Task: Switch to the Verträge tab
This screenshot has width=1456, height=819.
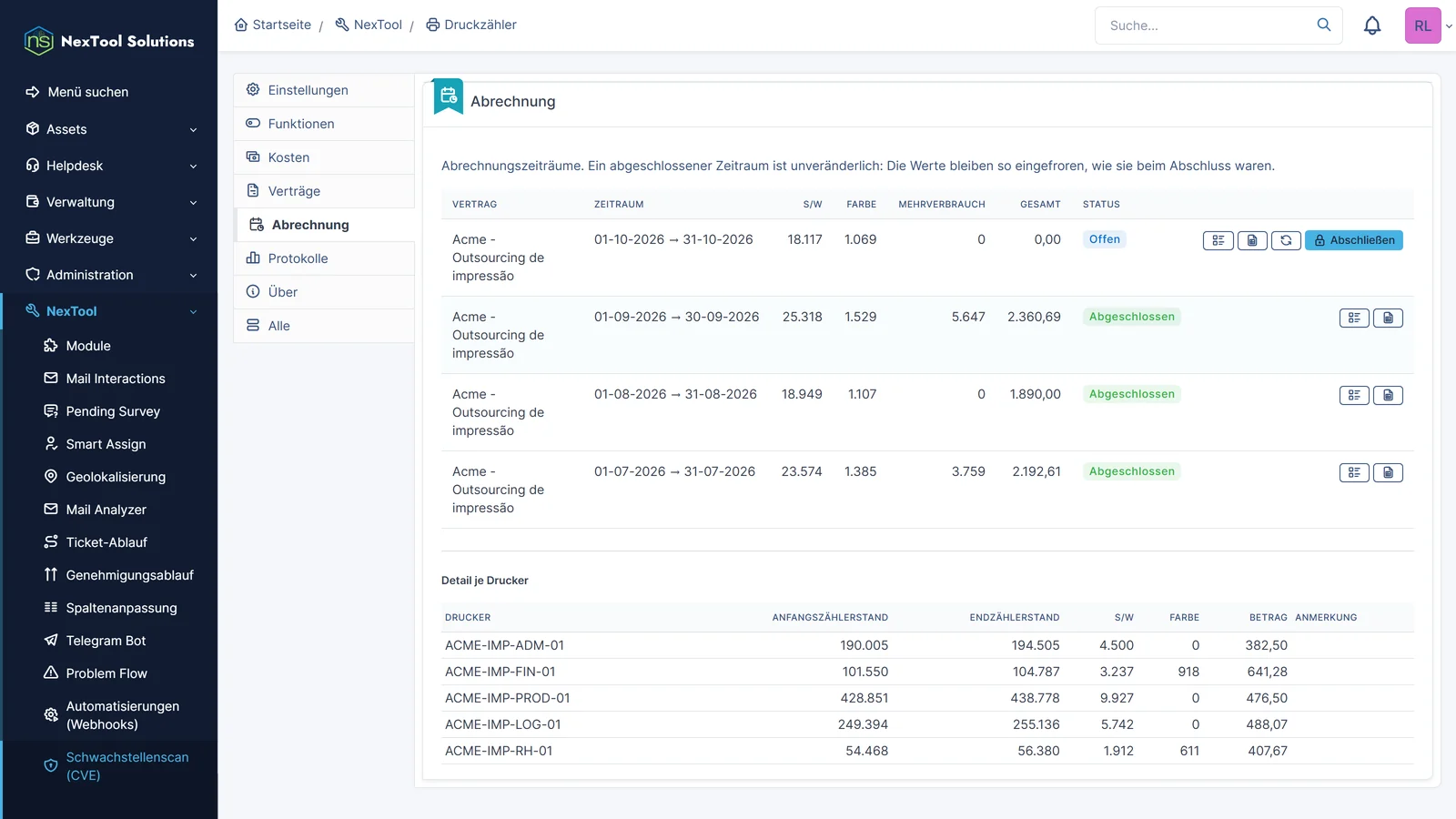Action: point(324,191)
